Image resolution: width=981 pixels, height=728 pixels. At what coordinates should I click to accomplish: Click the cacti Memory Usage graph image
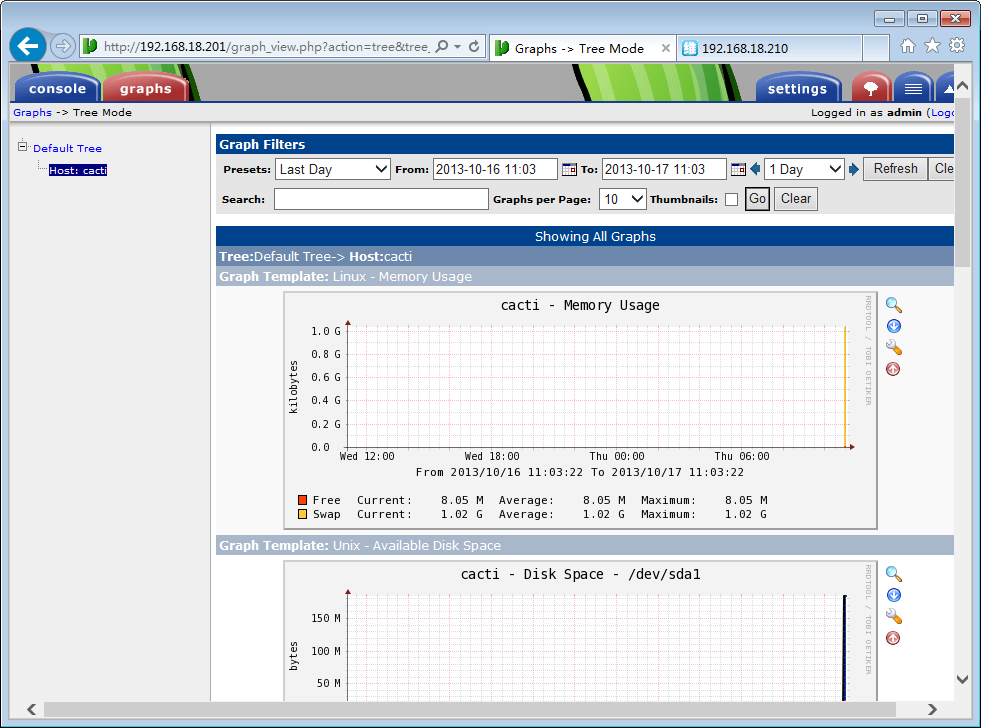point(580,410)
